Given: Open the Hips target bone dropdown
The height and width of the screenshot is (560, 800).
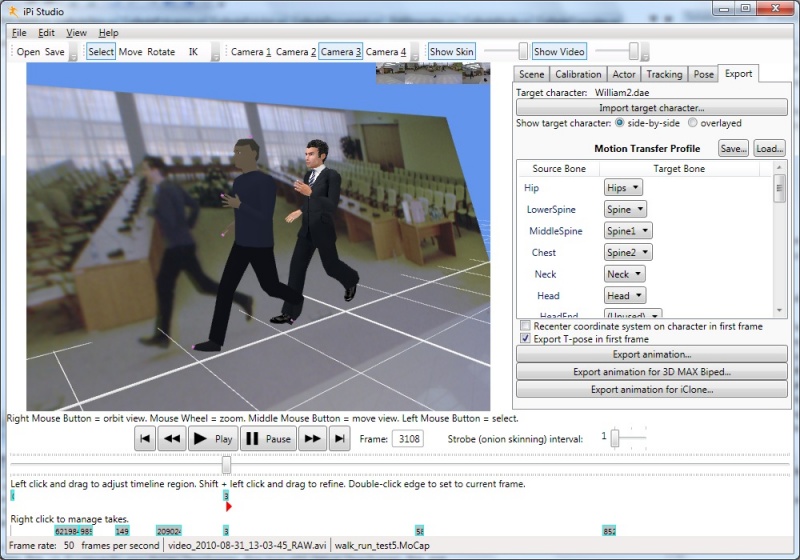Looking at the screenshot, I should pos(623,188).
